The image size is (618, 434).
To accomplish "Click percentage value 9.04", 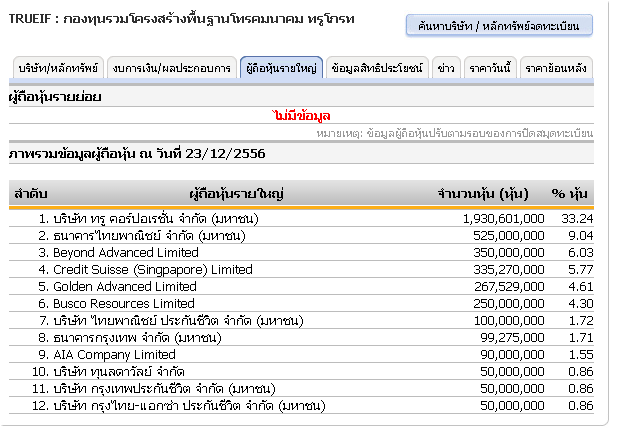I will (581, 235).
